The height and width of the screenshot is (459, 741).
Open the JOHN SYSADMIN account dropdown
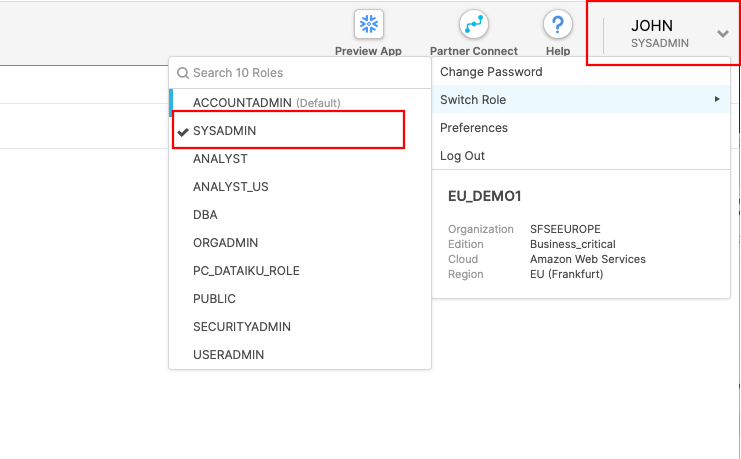(660, 33)
